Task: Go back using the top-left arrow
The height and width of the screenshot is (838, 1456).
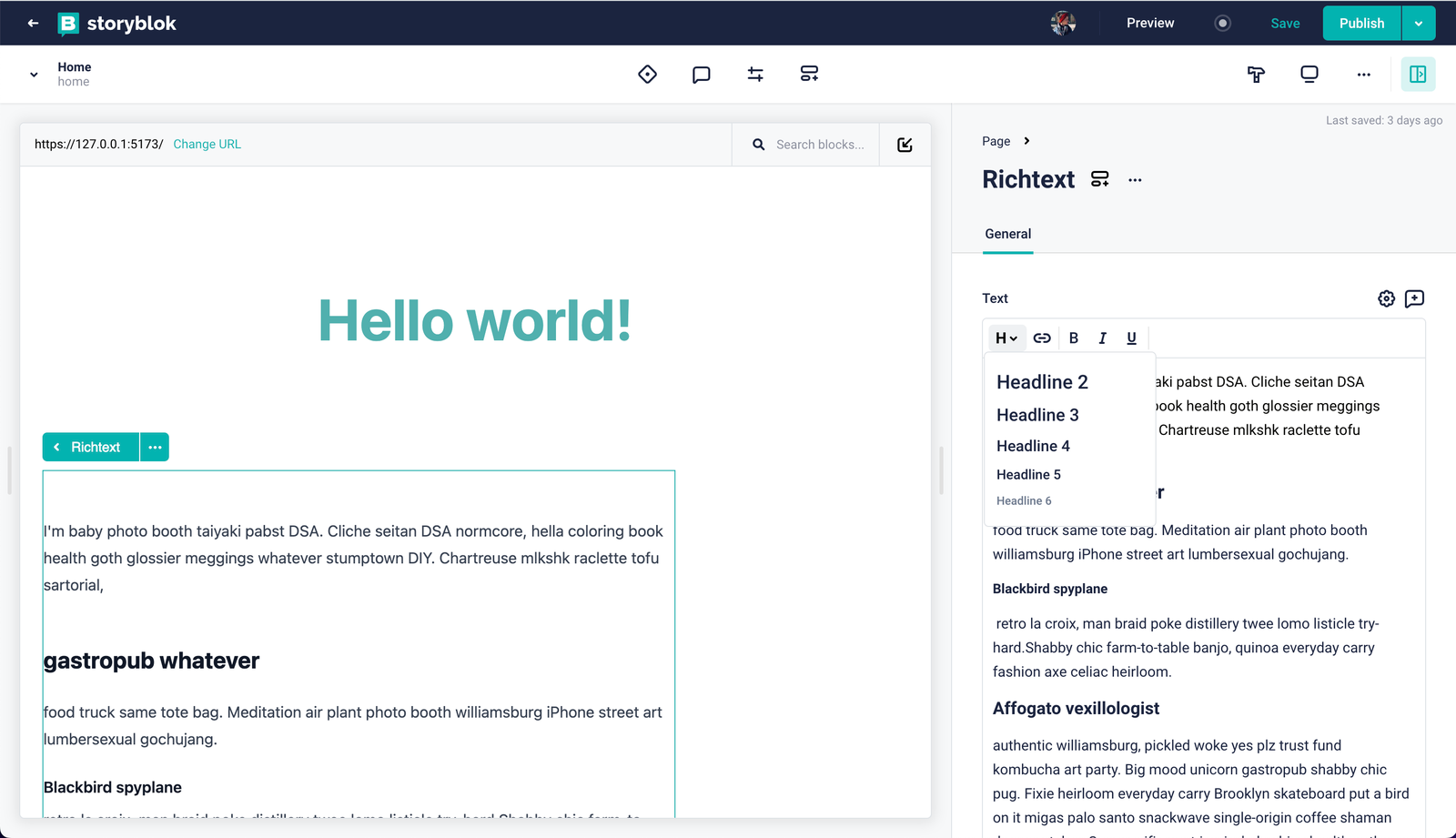Action: 33,23
